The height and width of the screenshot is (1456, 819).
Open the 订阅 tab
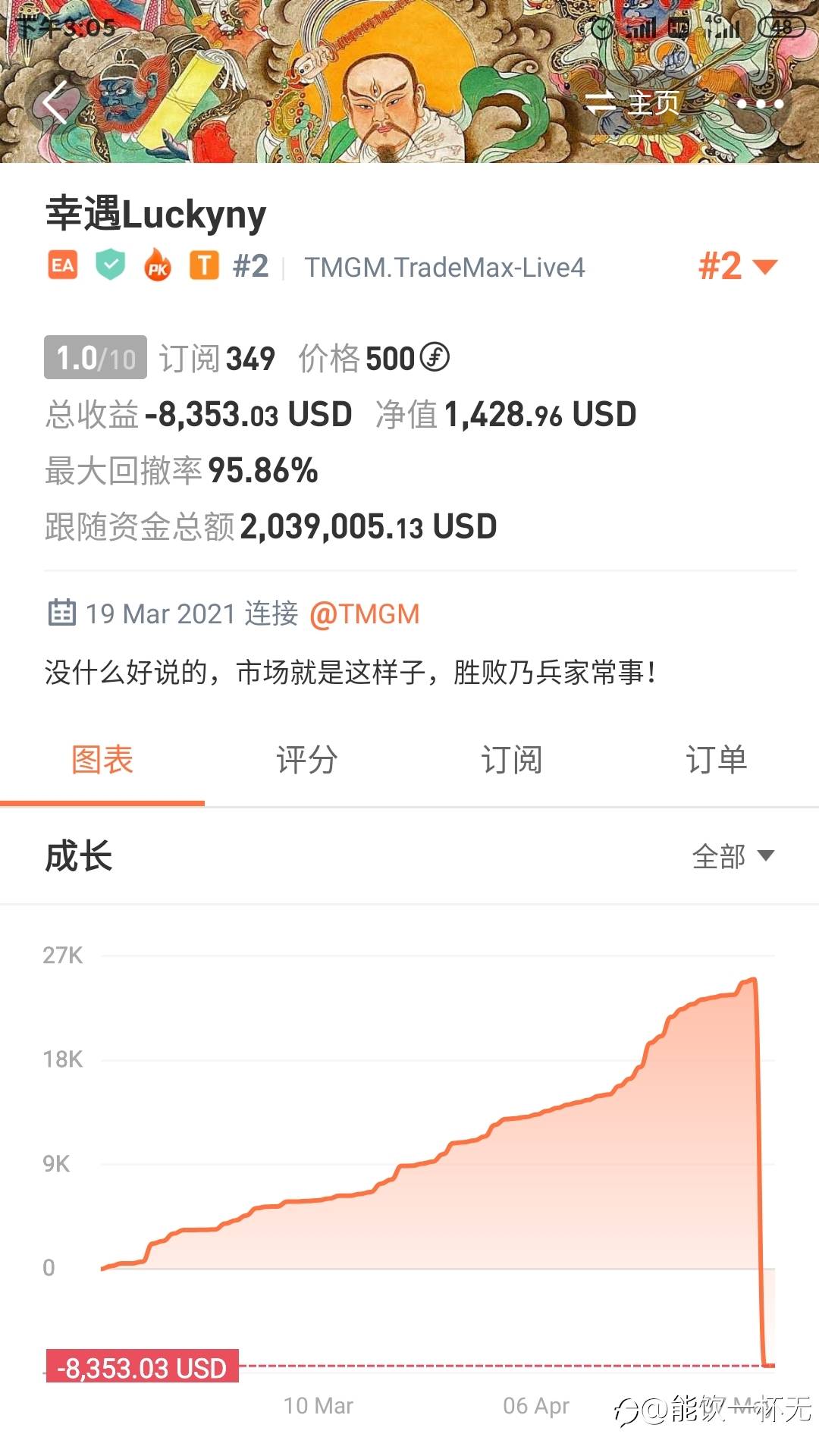[x=512, y=760]
